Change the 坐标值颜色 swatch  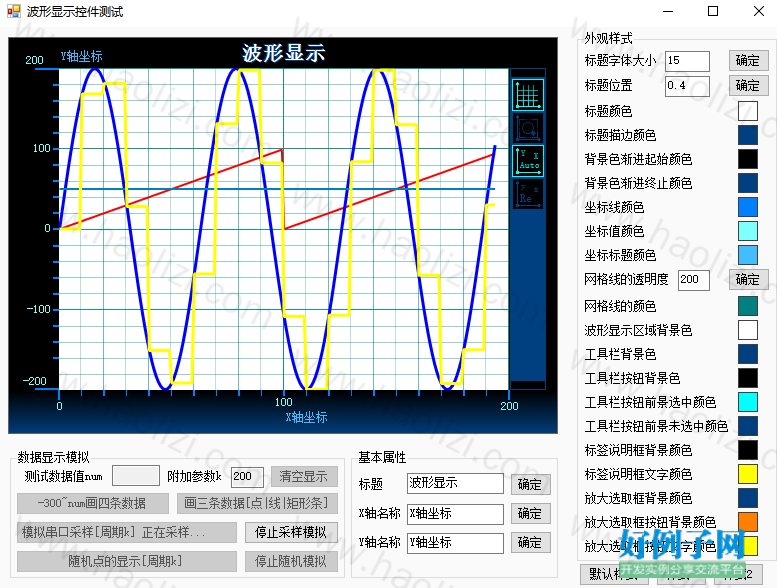(747, 231)
